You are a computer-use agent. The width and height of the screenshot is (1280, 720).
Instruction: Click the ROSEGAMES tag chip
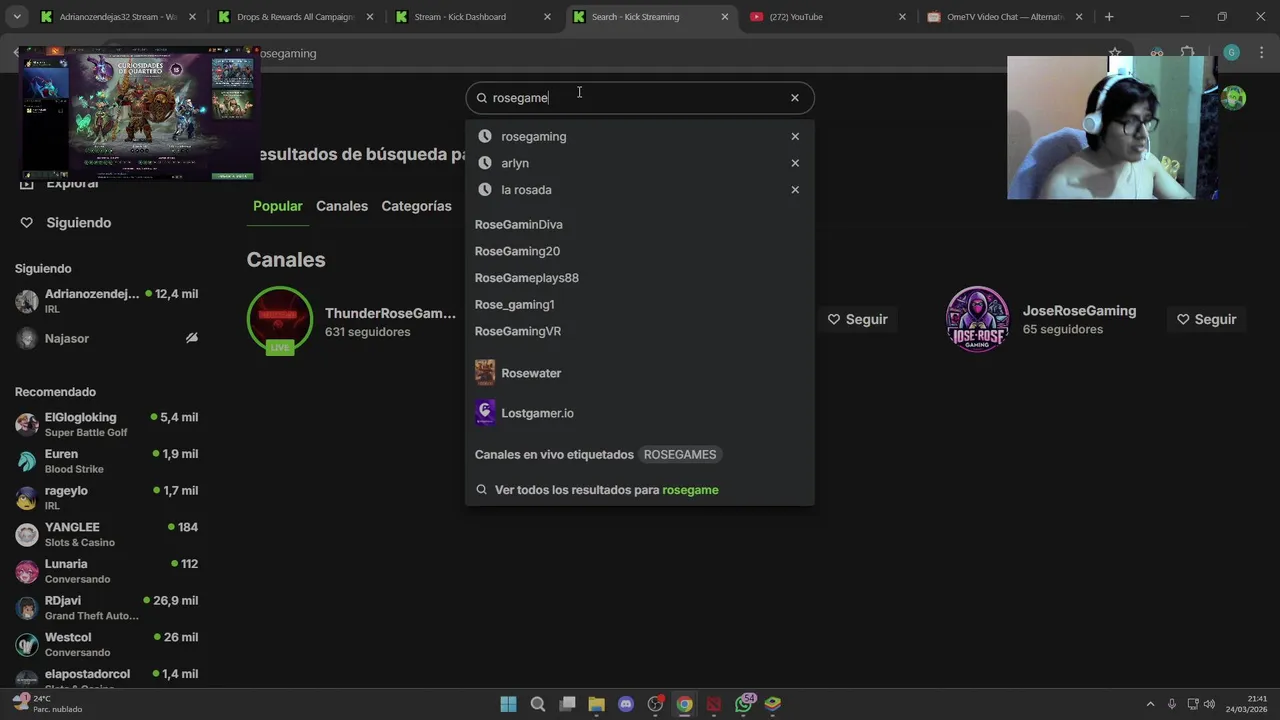tap(680, 455)
